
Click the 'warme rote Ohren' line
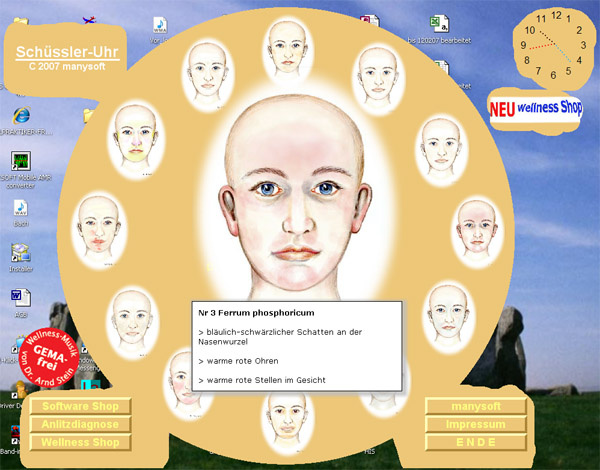(x=238, y=361)
